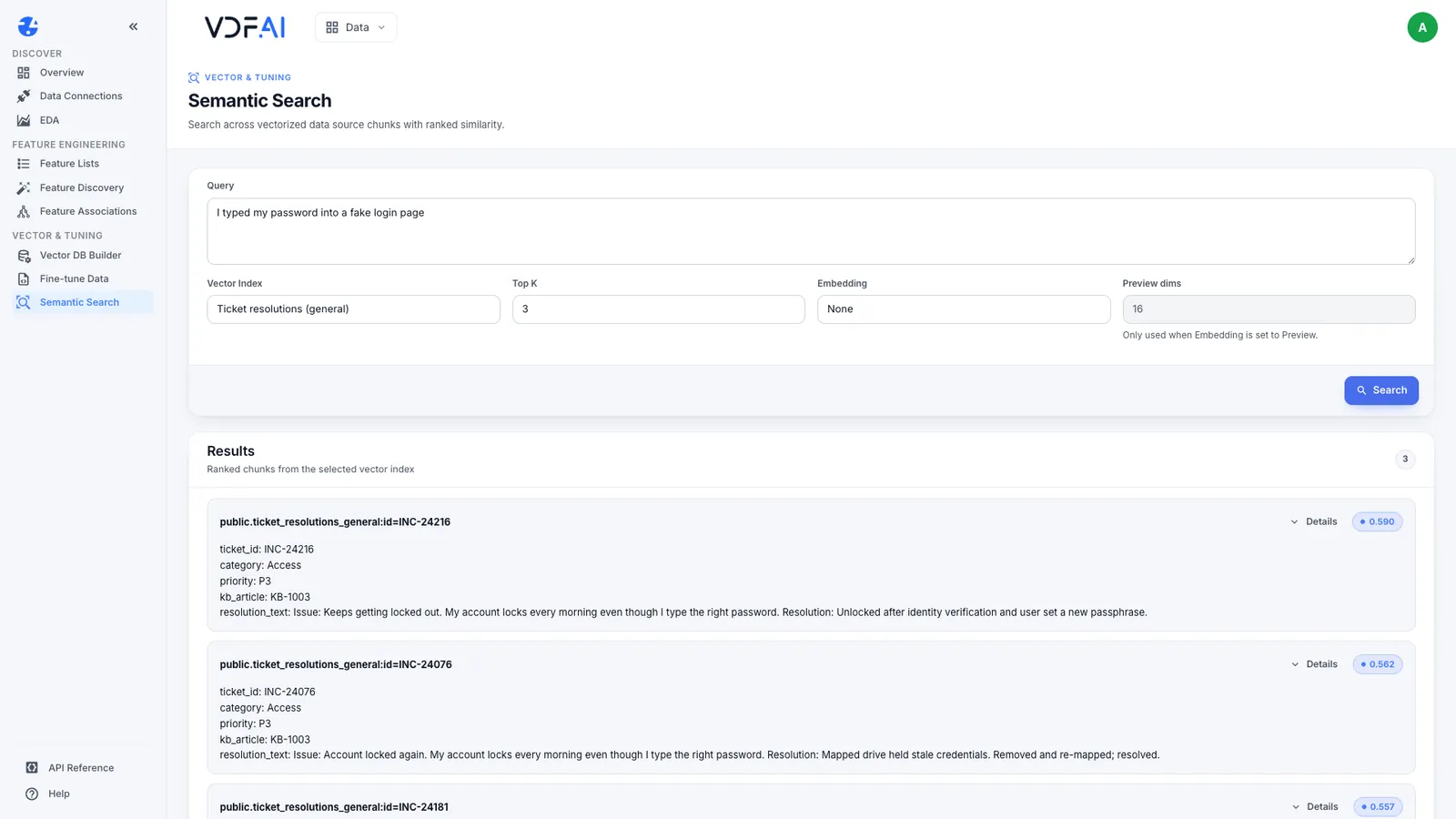Image resolution: width=1456 pixels, height=819 pixels.
Task: Click result title public.ticket_resolutions_general:id=INC-24181
Action: point(334,807)
